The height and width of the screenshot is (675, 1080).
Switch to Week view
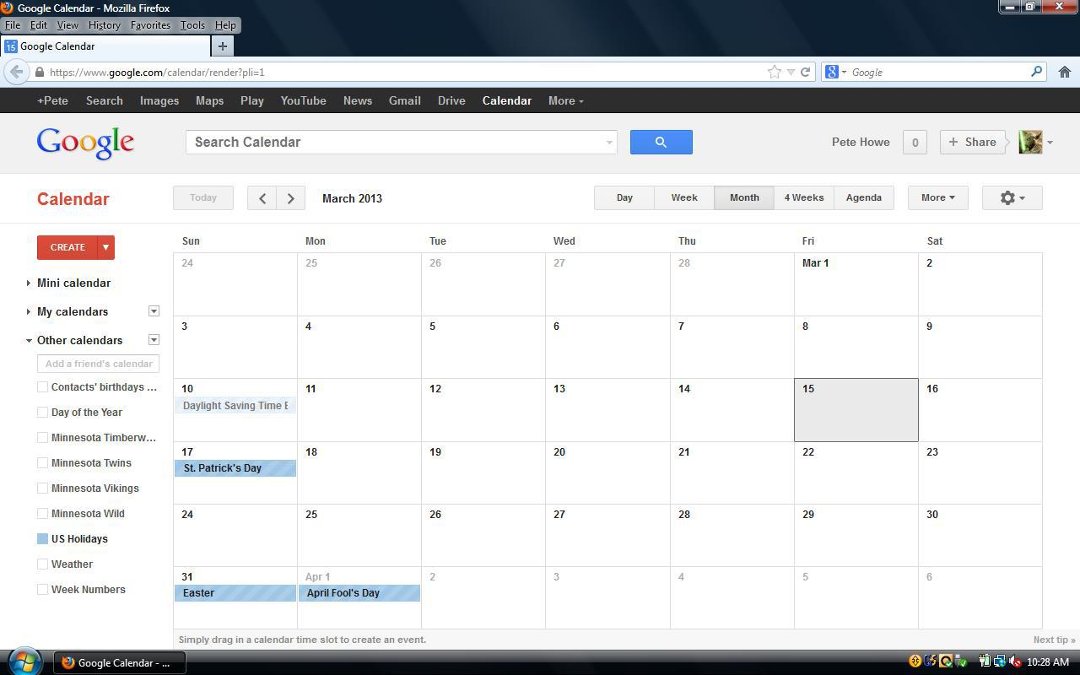(x=684, y=198)
